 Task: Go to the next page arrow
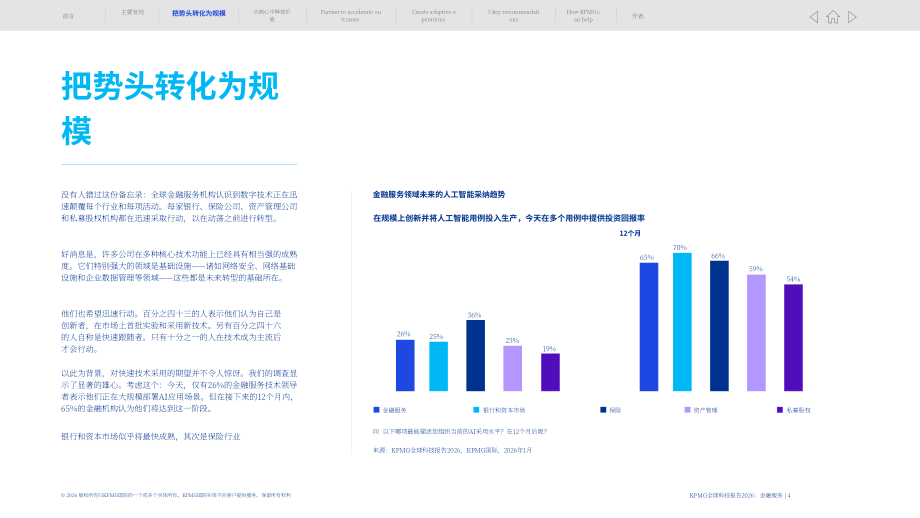pos(853,17)
